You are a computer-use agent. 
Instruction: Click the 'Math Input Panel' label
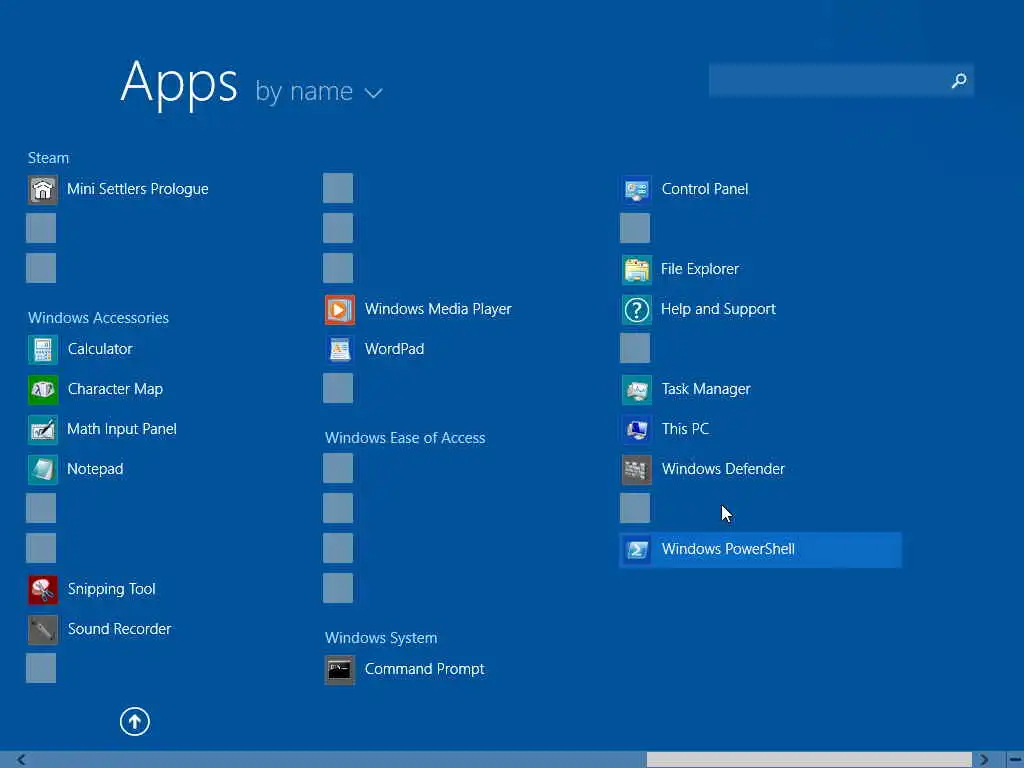click(121, 429)
